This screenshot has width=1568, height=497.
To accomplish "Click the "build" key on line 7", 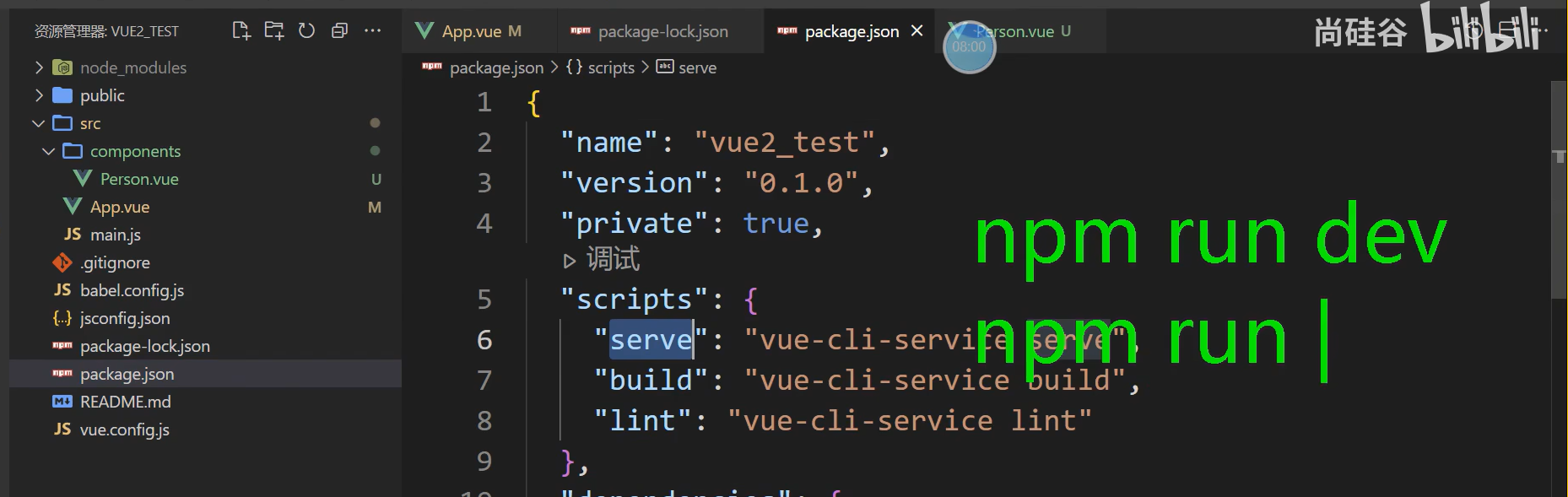I will click(x=652, y=381).
